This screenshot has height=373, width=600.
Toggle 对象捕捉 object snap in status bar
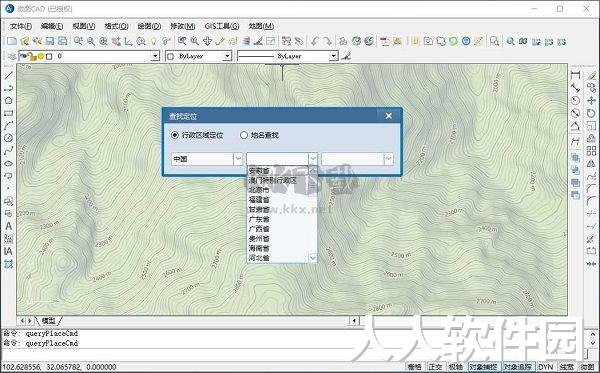tap(483, 367)
